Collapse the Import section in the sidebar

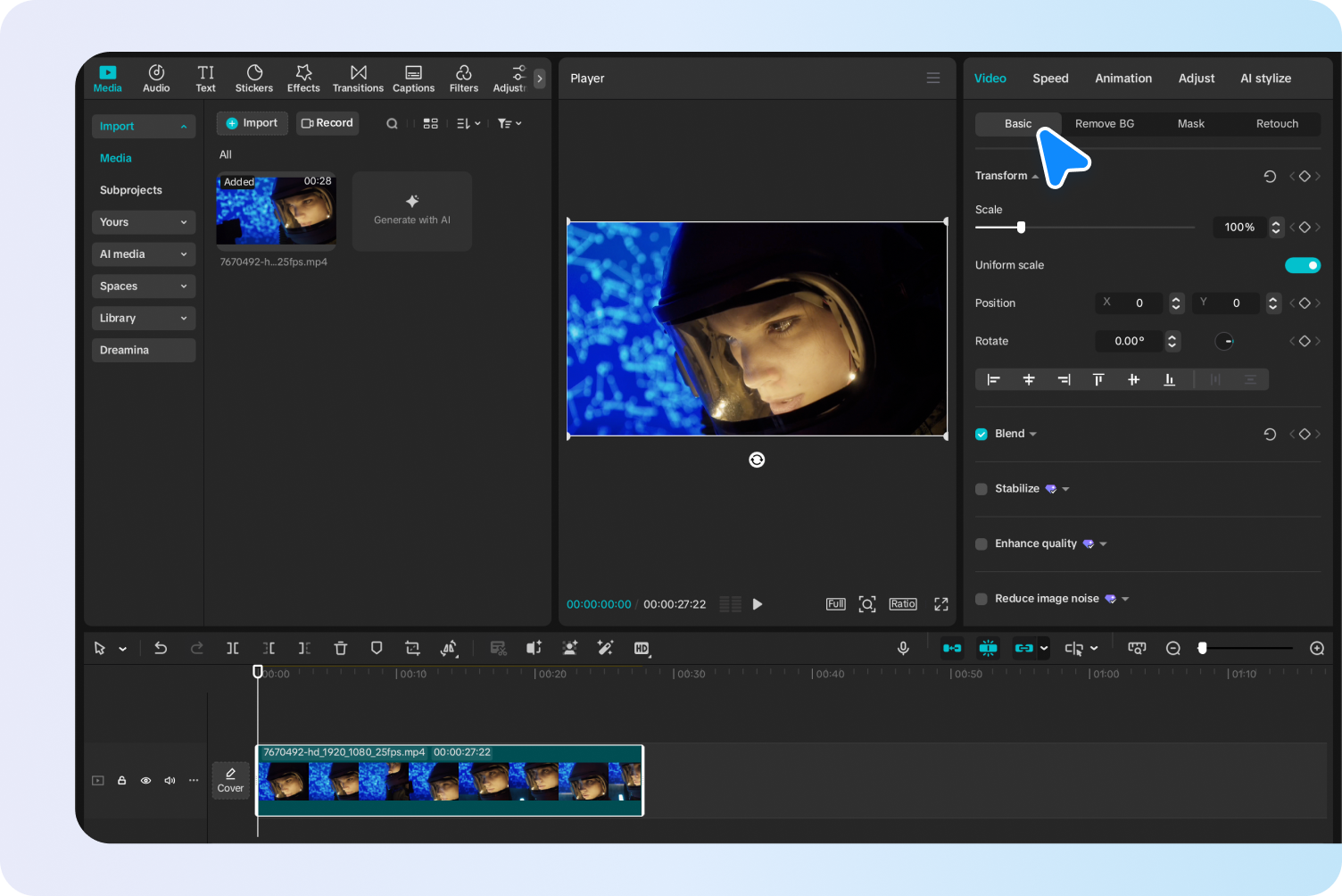184,126
